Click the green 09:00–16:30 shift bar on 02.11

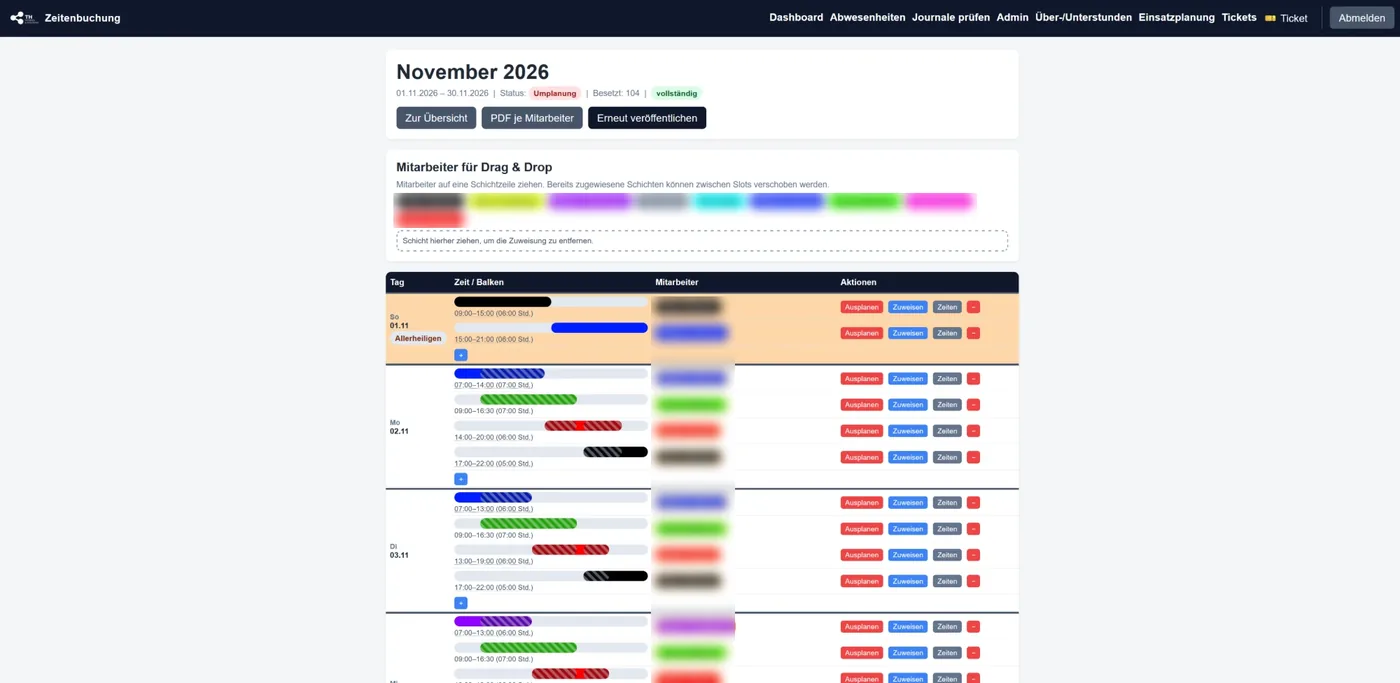pyautogui.click(x=528, y=400)
